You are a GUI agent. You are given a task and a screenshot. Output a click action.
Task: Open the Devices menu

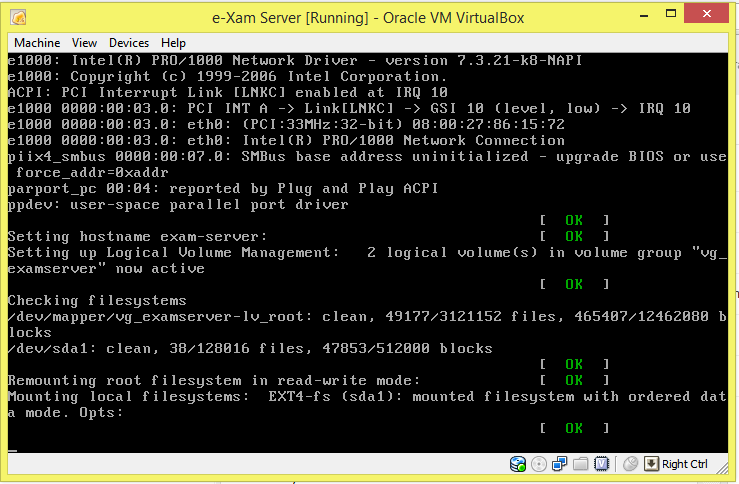tap(129, 43)
